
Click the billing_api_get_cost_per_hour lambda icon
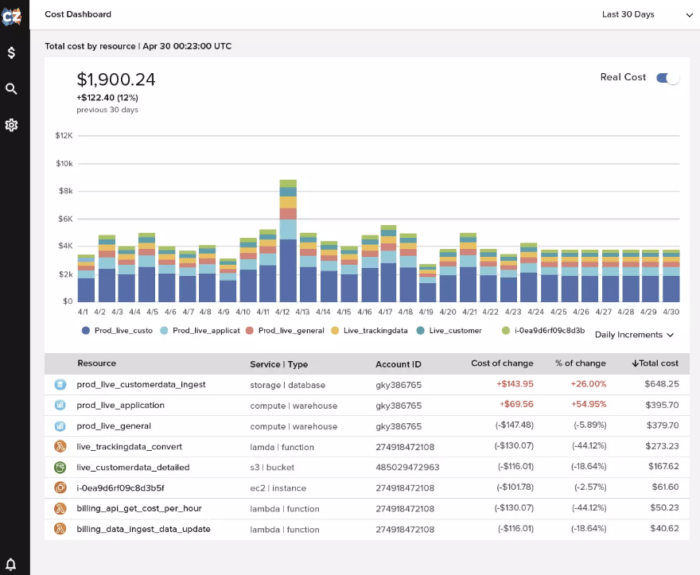coord(60,508)
